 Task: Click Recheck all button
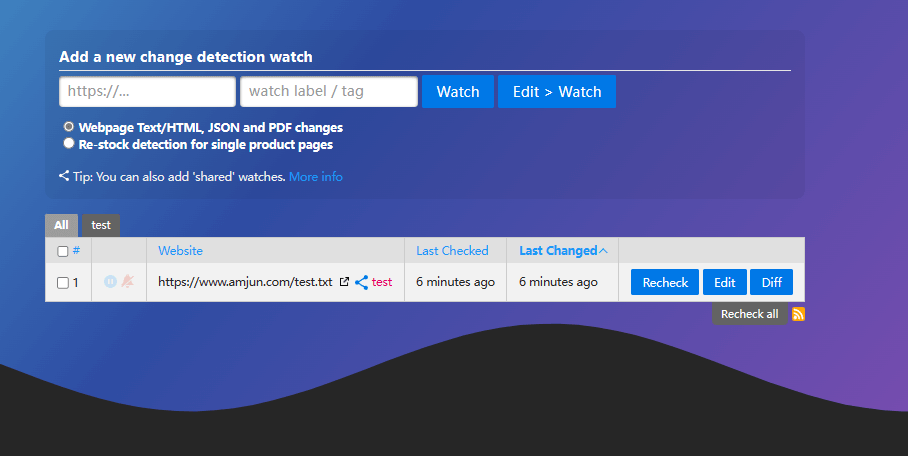click(x=749, y=314)
